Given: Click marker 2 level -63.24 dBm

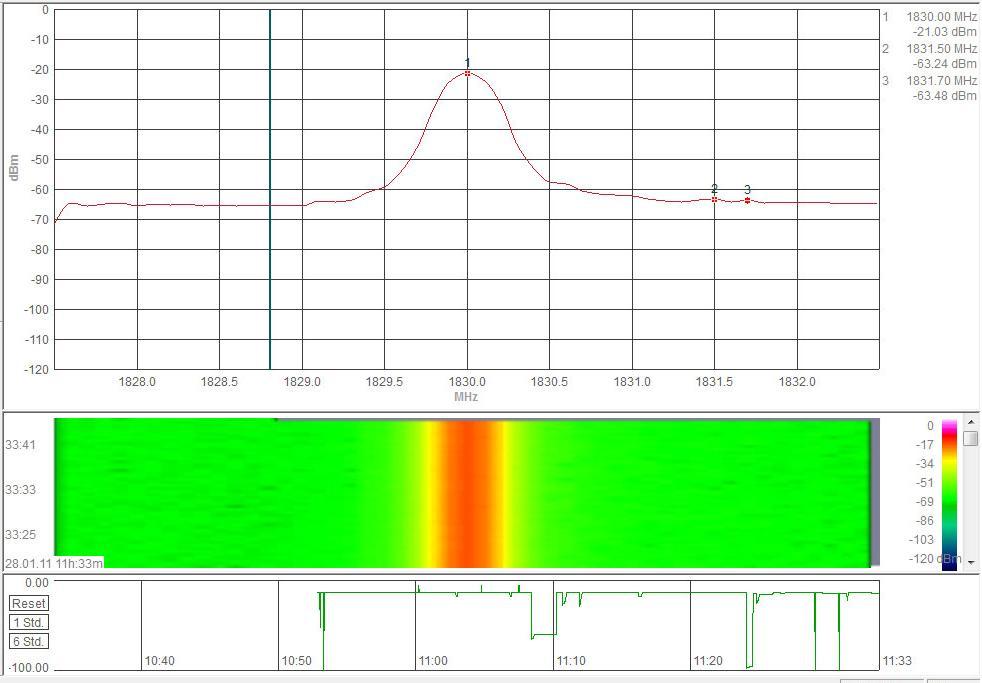Looking at the screenshot, I should (x=944, y=64).
